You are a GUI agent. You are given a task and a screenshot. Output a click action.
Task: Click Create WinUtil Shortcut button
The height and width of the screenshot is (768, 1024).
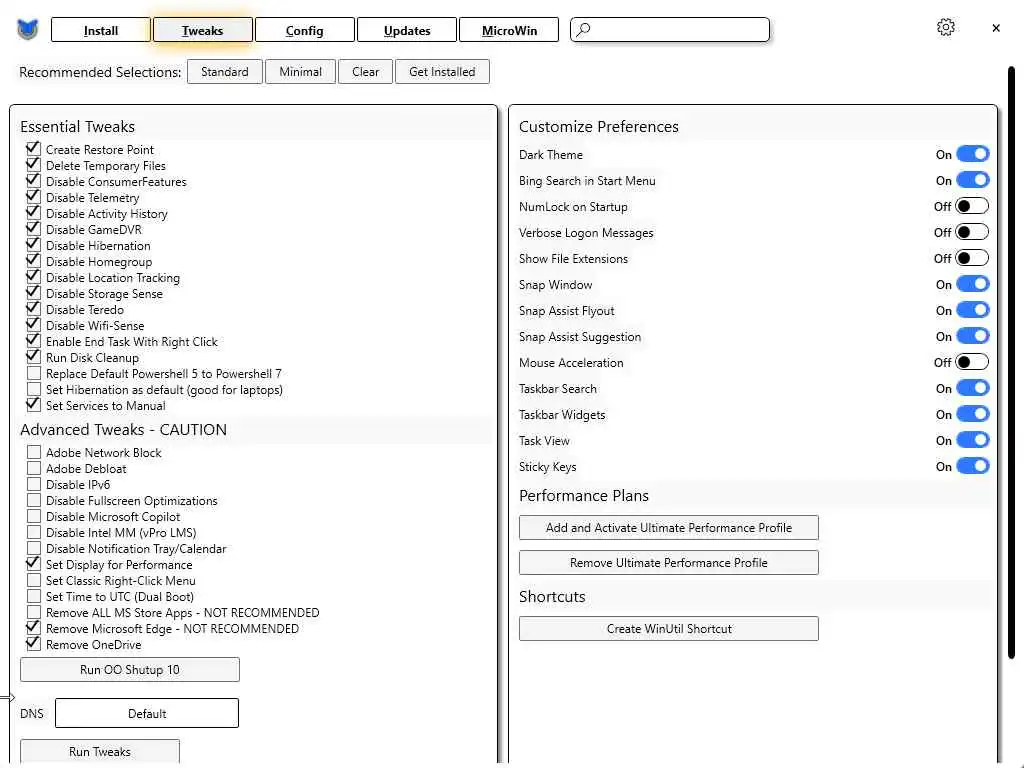[669, 628]
